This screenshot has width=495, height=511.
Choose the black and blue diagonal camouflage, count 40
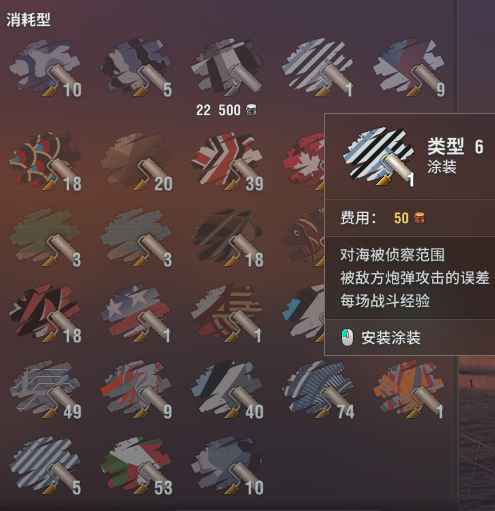[x=227, y=389]
